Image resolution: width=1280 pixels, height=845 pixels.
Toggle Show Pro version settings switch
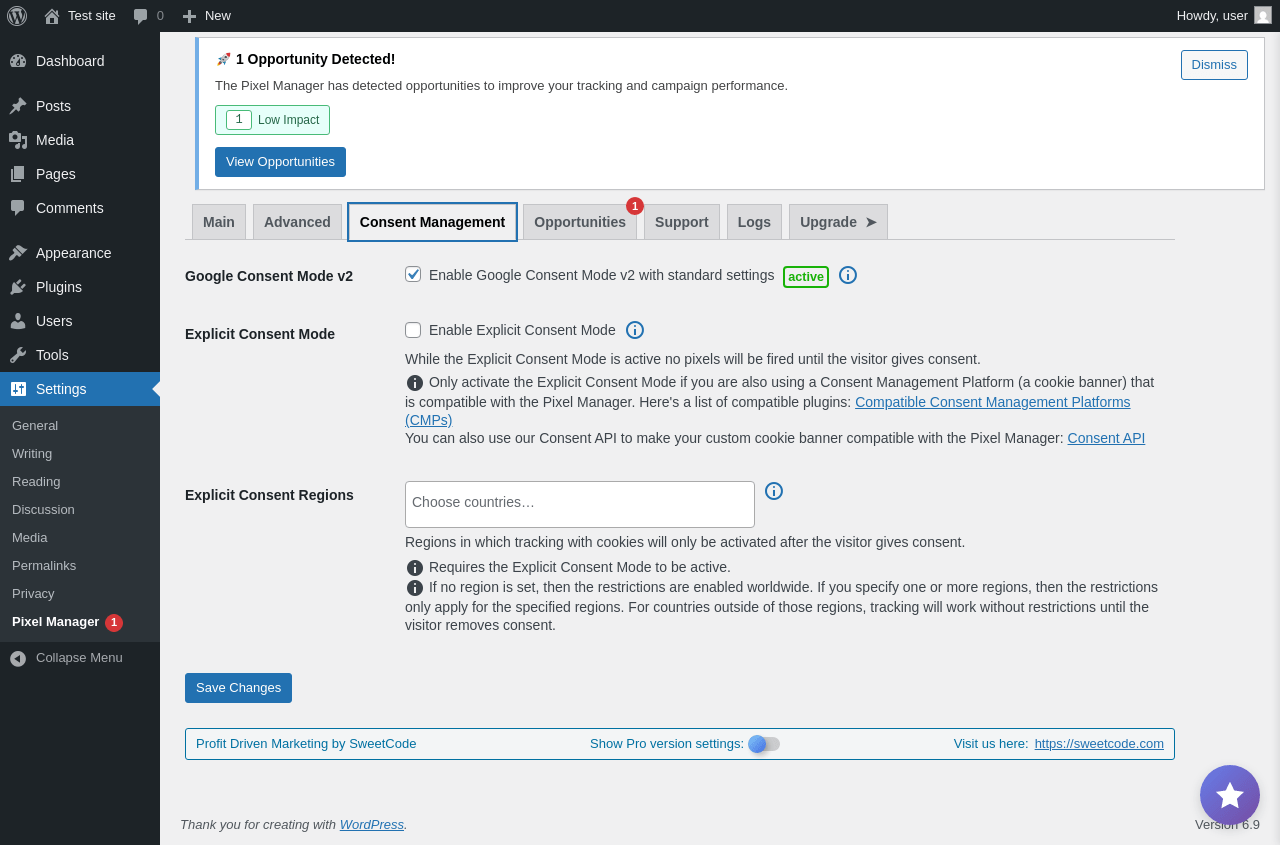click(x=764, y=744)
